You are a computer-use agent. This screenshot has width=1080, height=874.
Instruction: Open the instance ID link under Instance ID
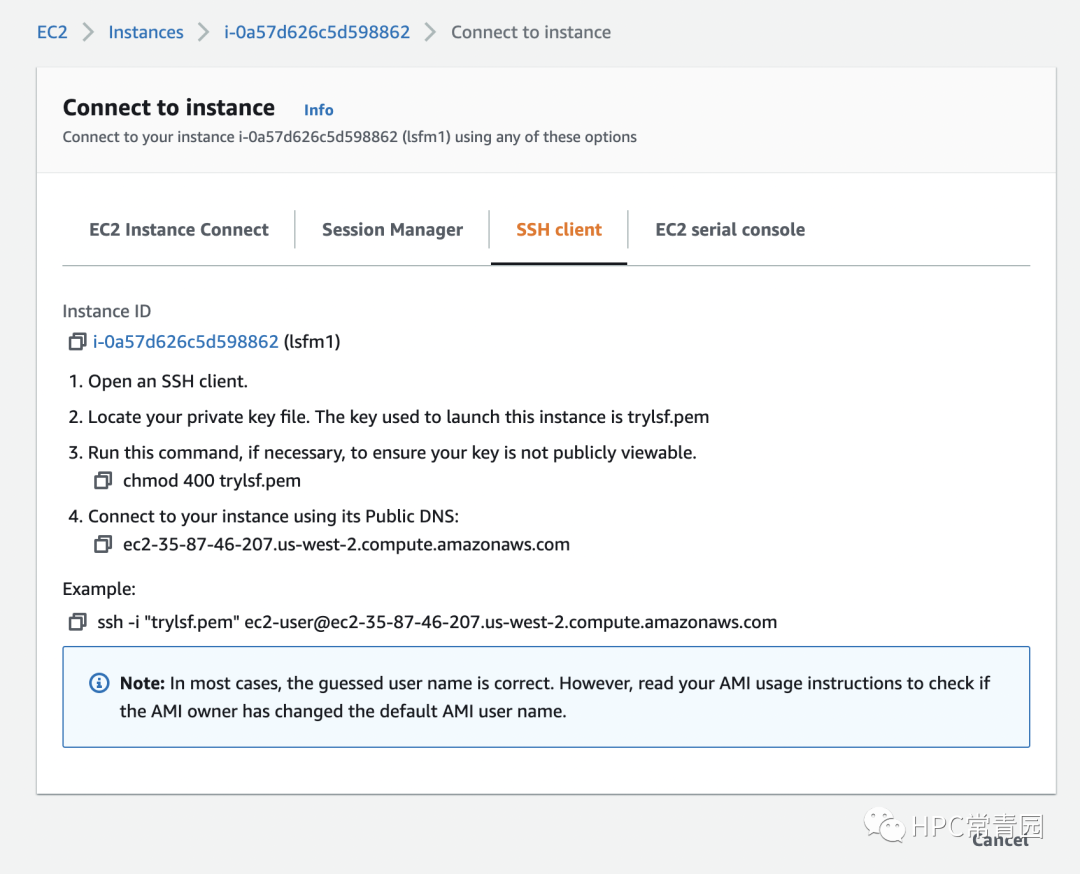[x=186, y=342]
